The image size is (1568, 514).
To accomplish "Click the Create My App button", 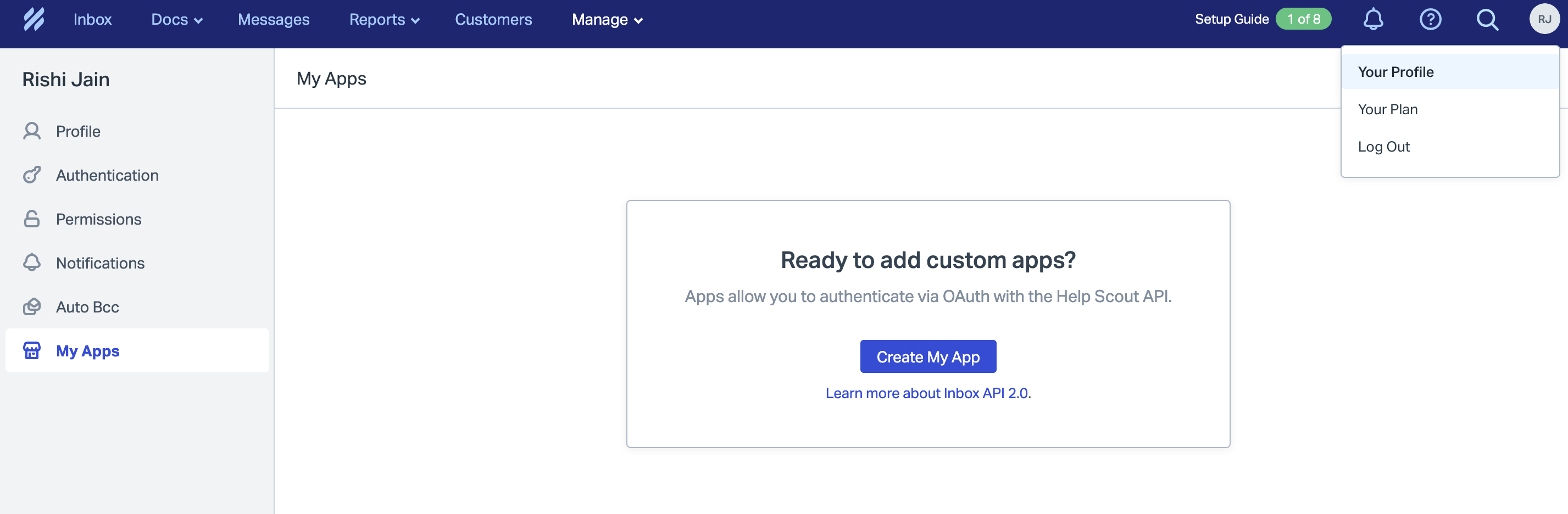I will coord(927,356).
